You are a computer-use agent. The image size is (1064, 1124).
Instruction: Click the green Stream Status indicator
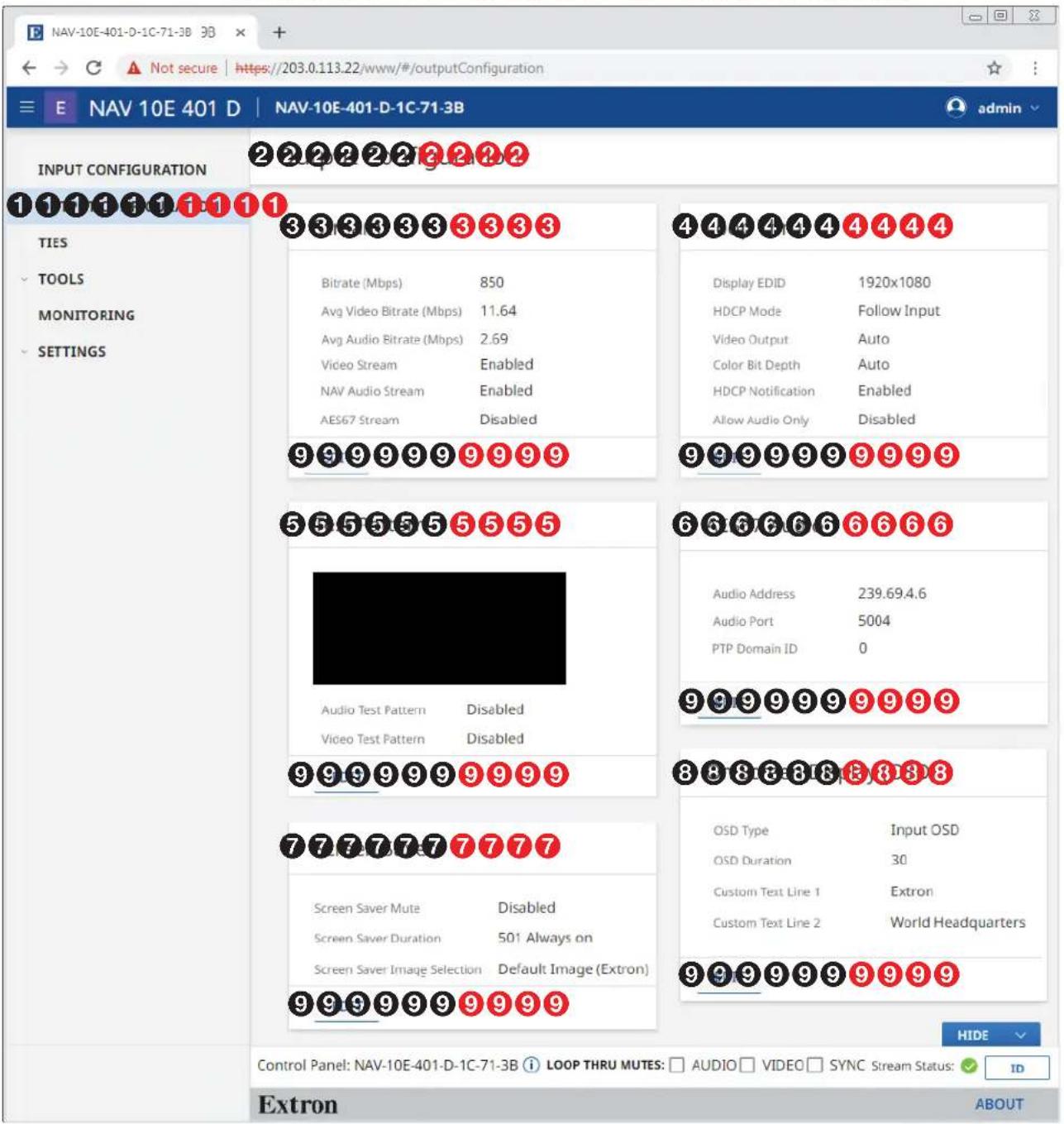click(970, 1065)
